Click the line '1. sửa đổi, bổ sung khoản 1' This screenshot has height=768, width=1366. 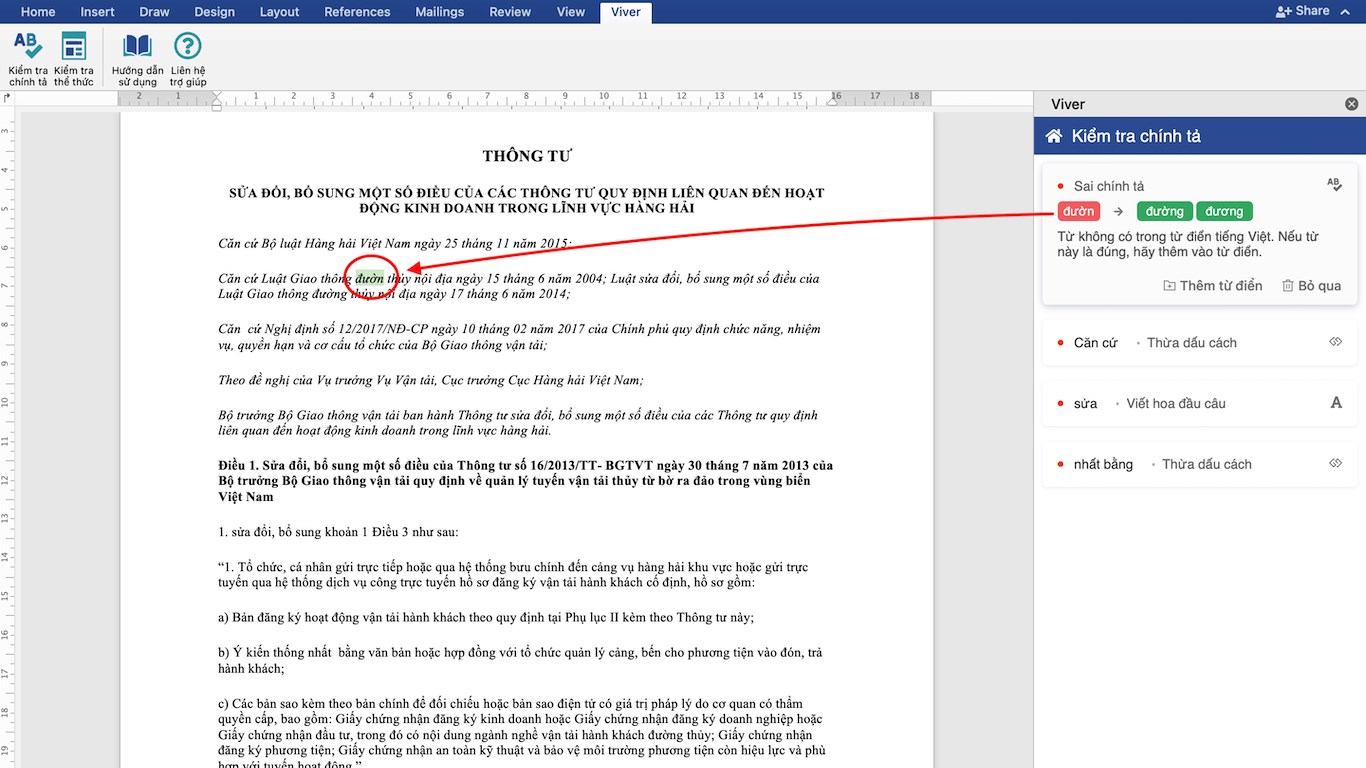coord(338,532)
